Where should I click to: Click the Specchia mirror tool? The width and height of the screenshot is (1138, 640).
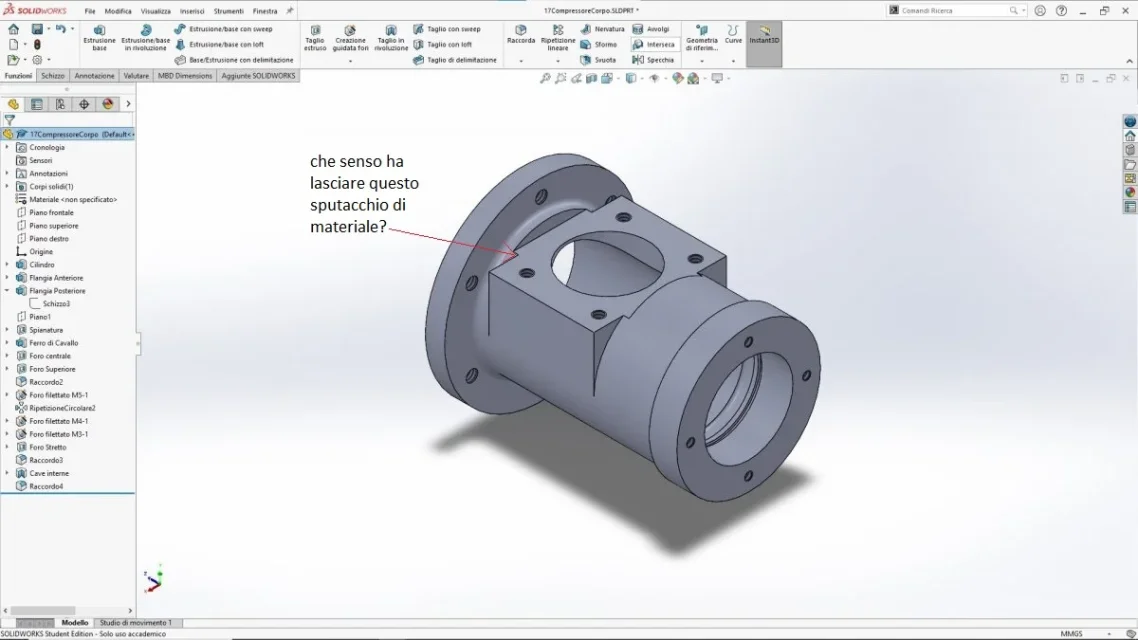(654, 60)
